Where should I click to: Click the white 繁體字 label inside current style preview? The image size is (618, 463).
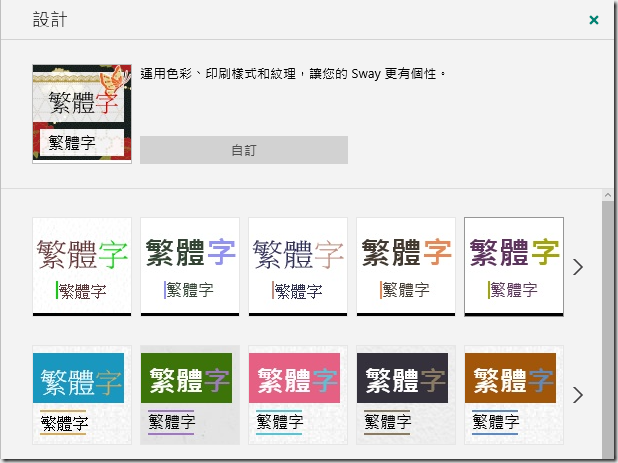(x=72, y=143)
